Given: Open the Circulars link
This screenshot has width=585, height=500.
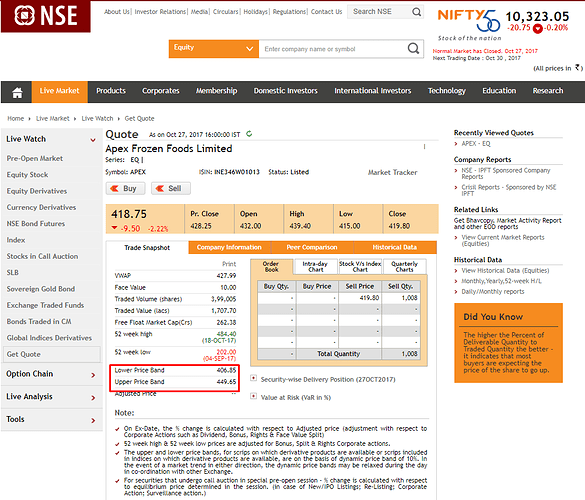Looking at the screenshot, I should (x=225, y=12).
